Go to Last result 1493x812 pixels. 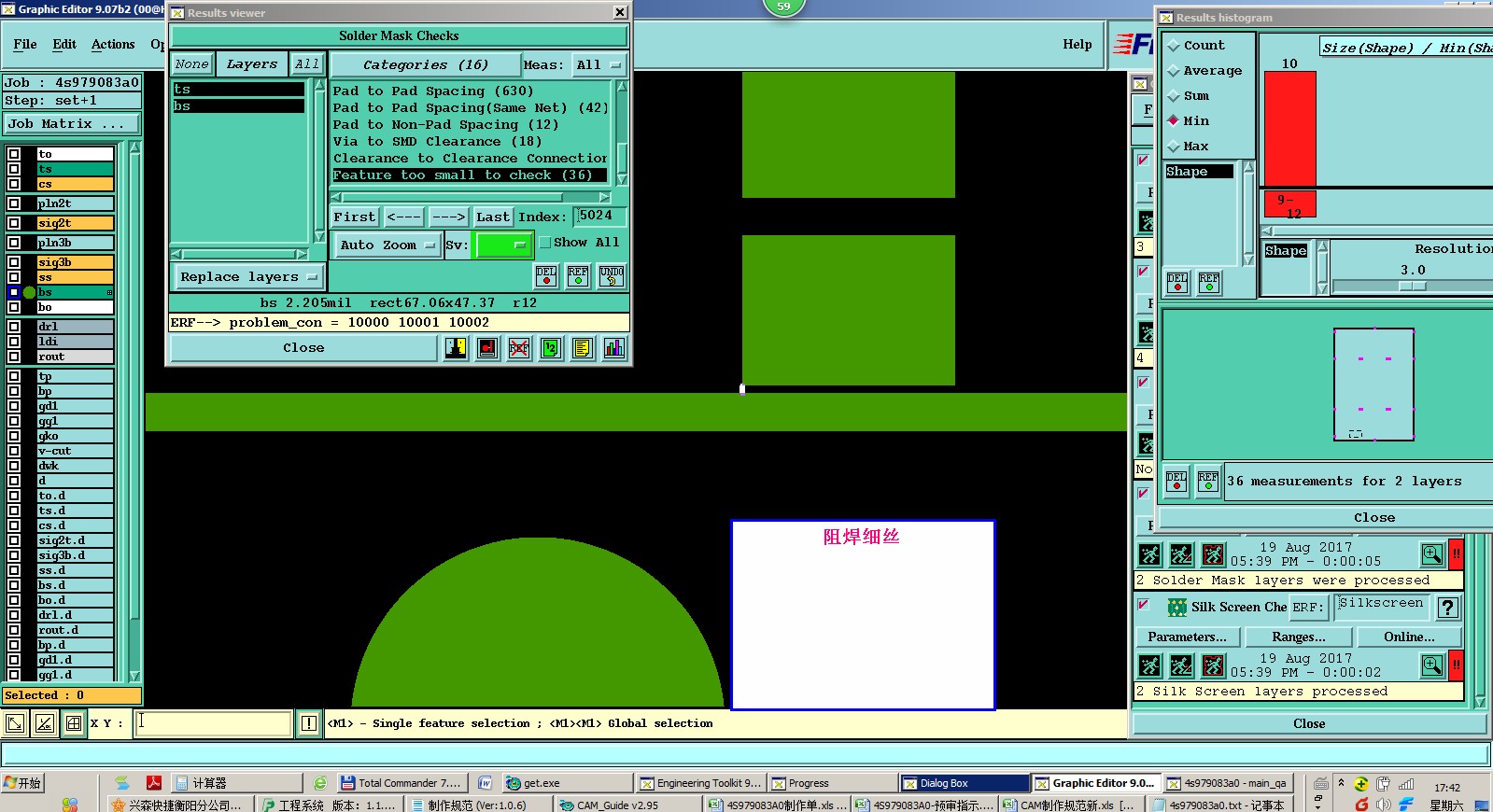(493, 217)
